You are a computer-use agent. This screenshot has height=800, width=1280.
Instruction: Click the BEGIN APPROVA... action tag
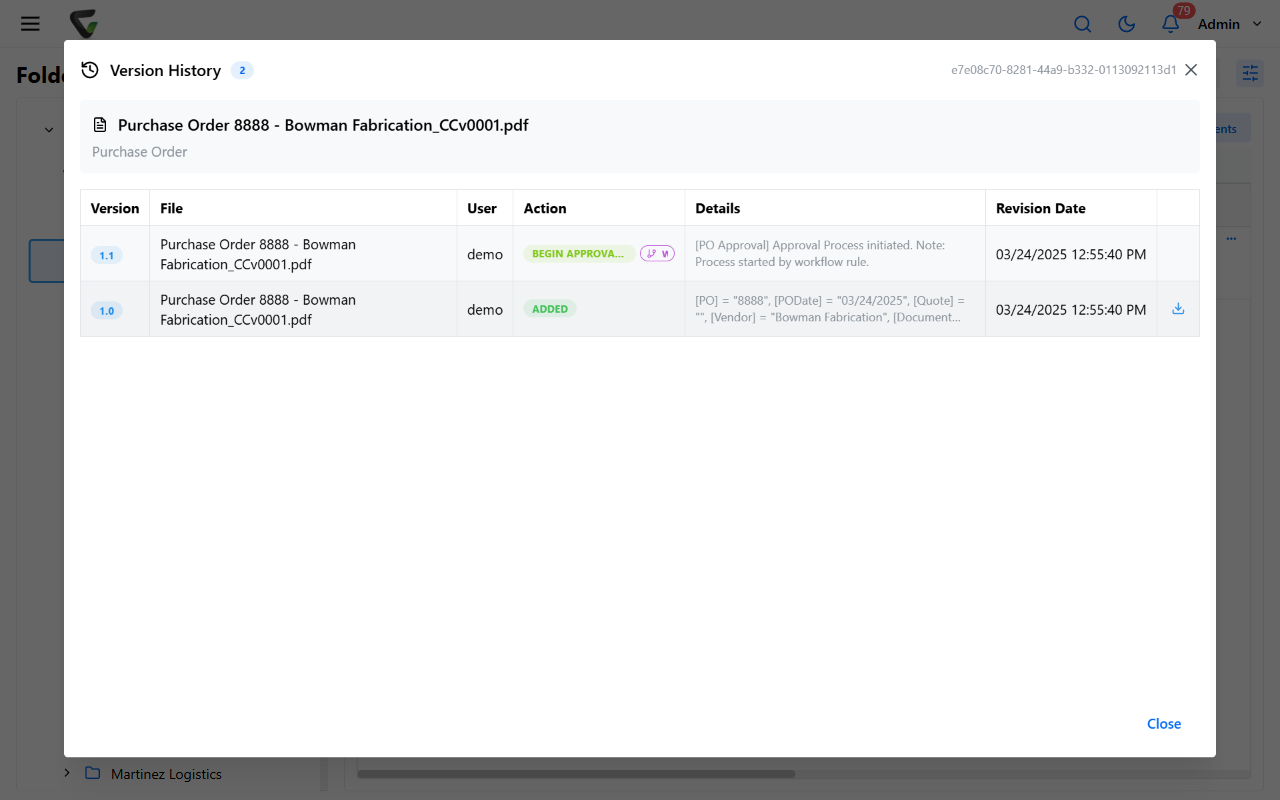point(579,254)
